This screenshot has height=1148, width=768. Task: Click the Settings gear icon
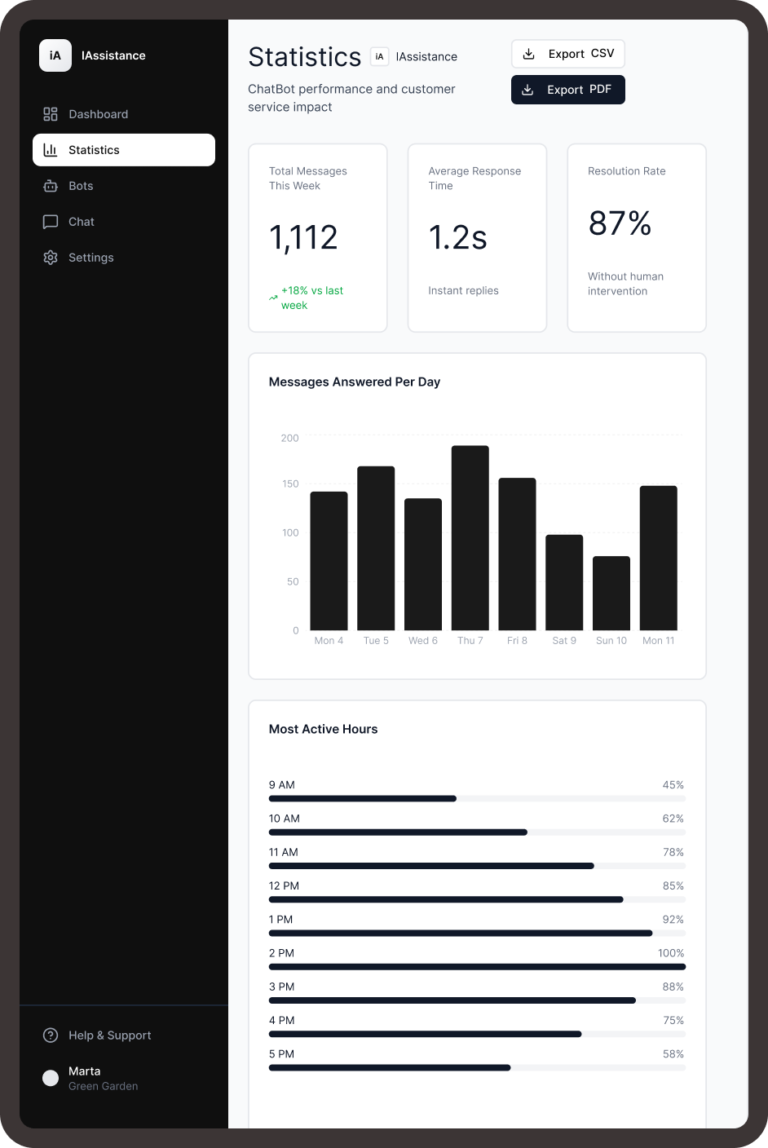tap(50, 258)
